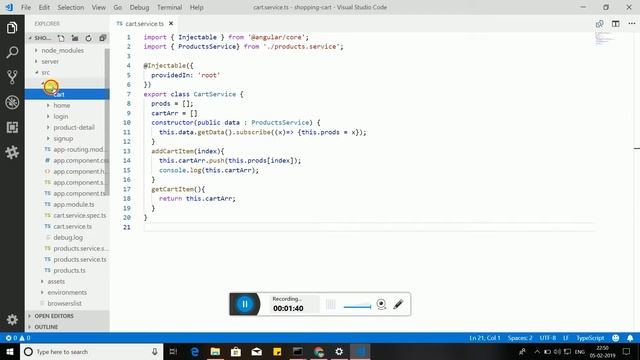
Task: Open the Debug view in activity bar
Action: pos(12,102)
